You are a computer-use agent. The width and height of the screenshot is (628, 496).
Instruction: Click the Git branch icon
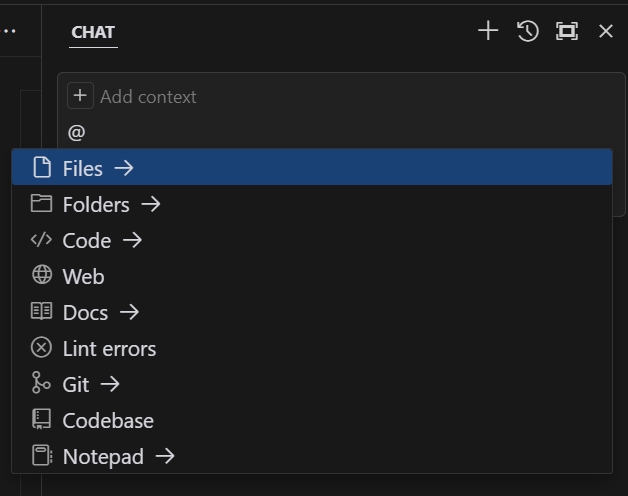pyautogui.click(x=41, y=383)
